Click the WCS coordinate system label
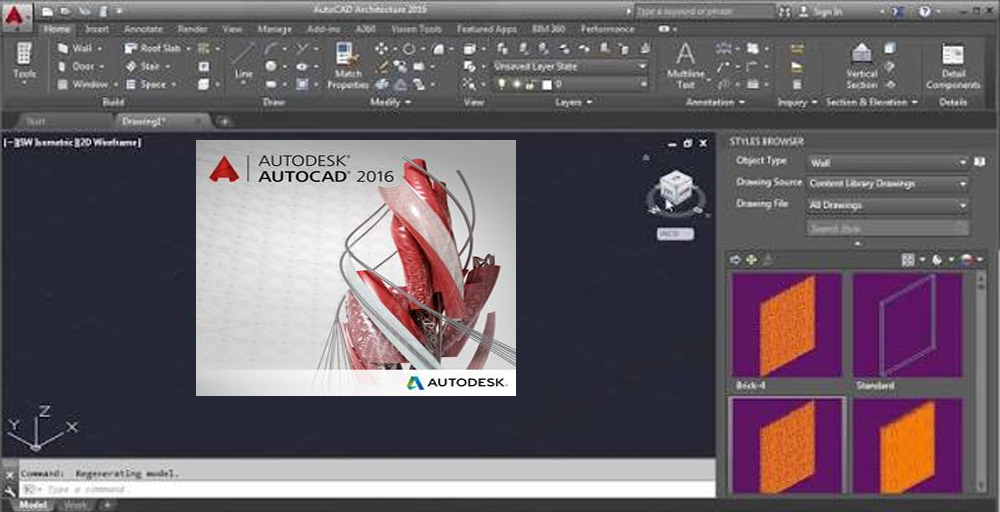 [675, 234]
